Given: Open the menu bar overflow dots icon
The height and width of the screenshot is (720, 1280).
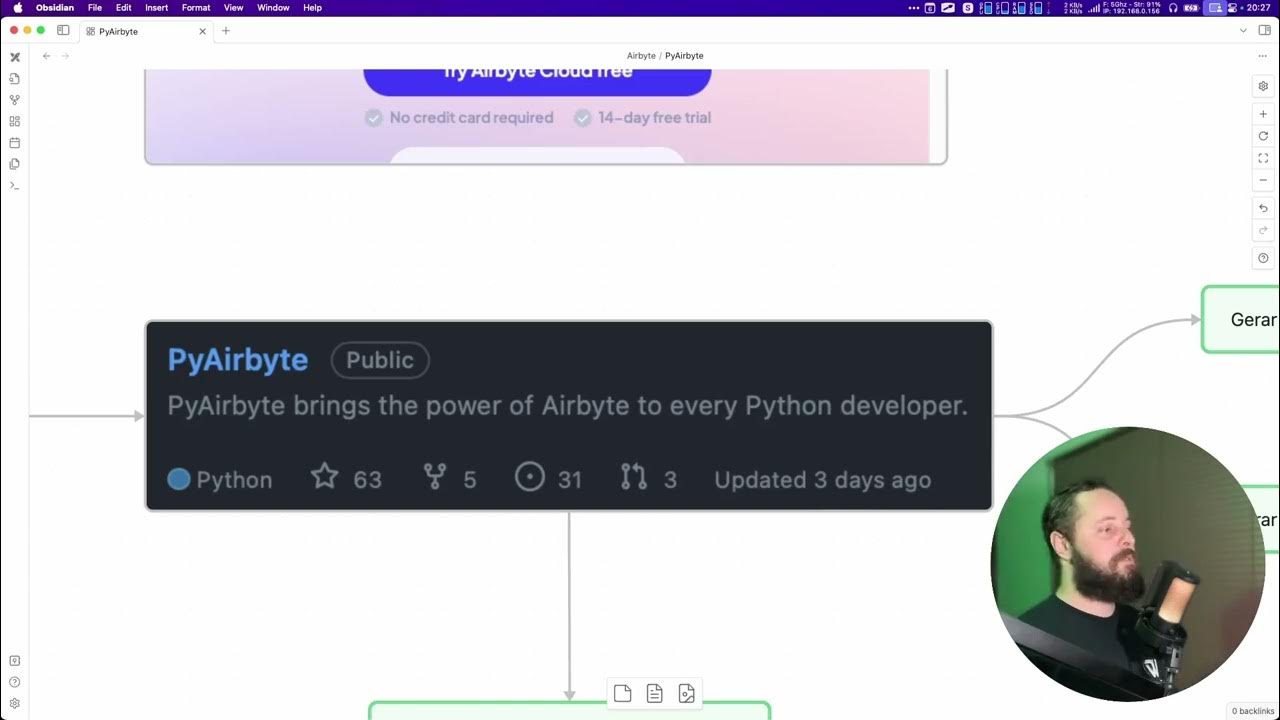Looking at the screenshot, I should 913,8.
